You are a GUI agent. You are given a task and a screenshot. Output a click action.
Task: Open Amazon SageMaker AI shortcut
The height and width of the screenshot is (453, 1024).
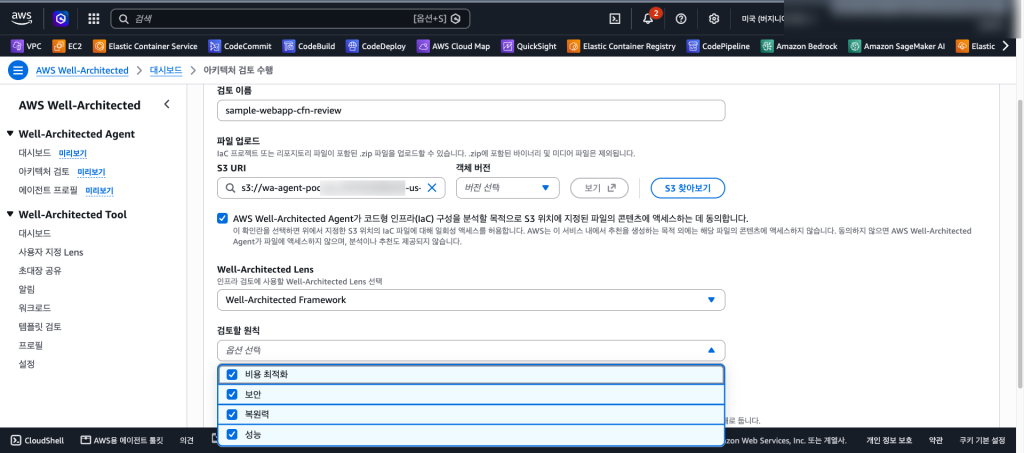tap(897, 46)
